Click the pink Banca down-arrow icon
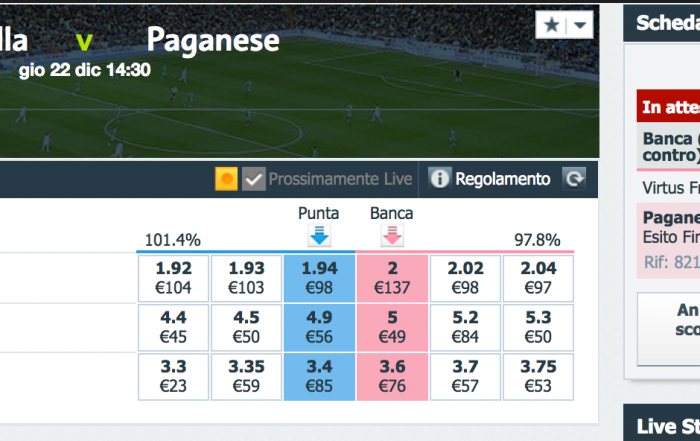The image size is (700, 441). (392, 235)
